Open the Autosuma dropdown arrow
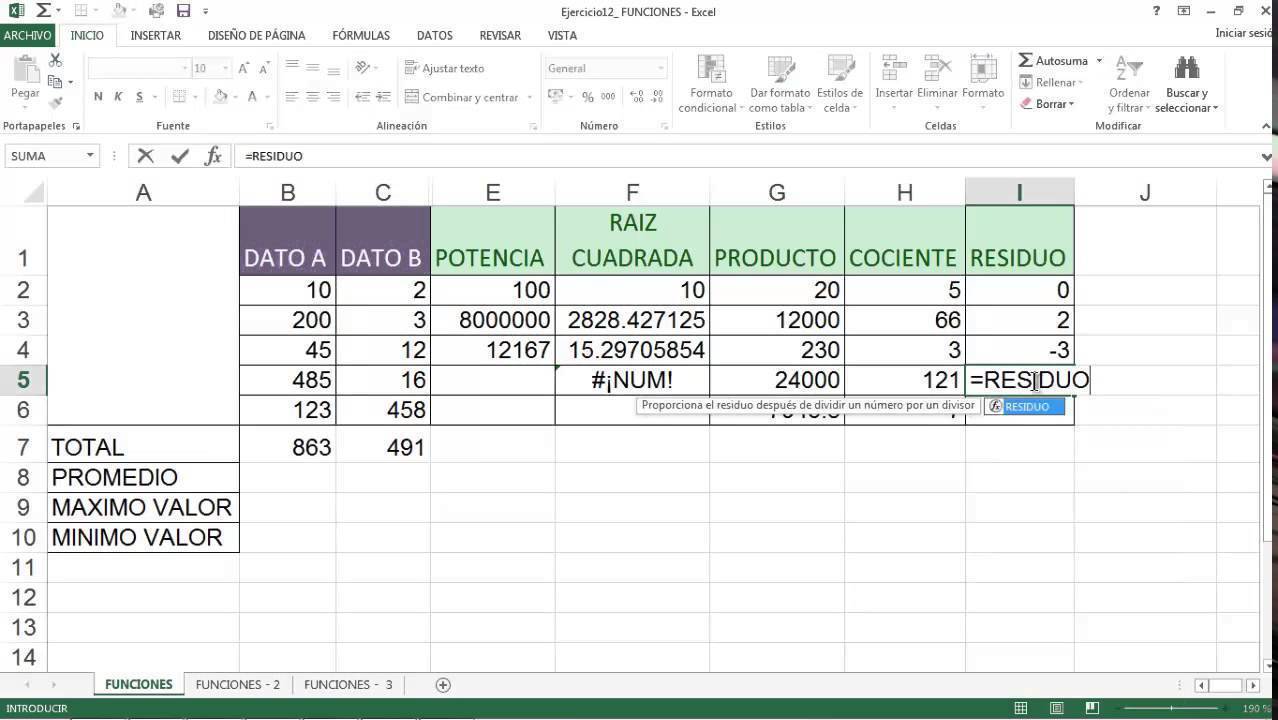The image size is (1278, 720). pos(1099,61)
